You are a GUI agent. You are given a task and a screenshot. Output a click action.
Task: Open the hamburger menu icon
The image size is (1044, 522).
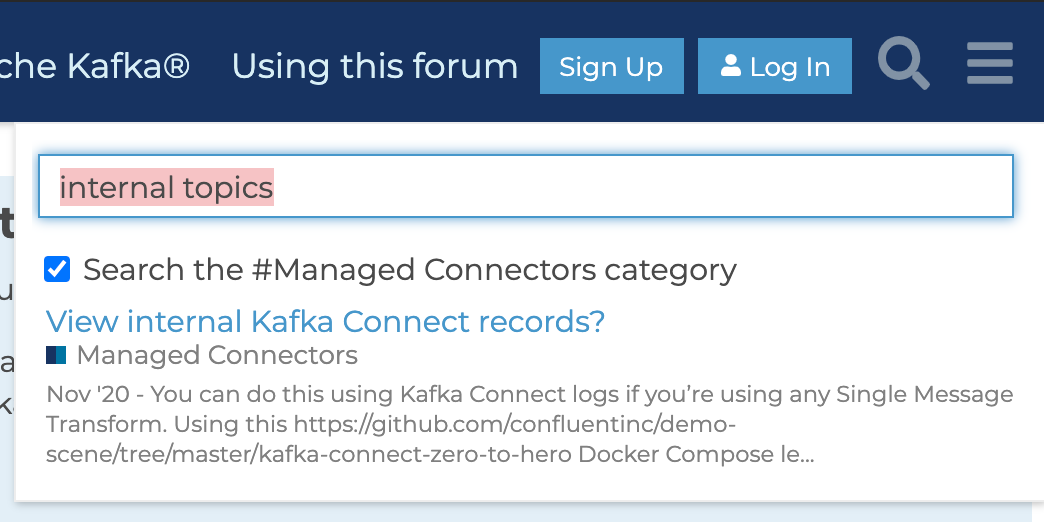pyautogui.click(x=990, y=63)
